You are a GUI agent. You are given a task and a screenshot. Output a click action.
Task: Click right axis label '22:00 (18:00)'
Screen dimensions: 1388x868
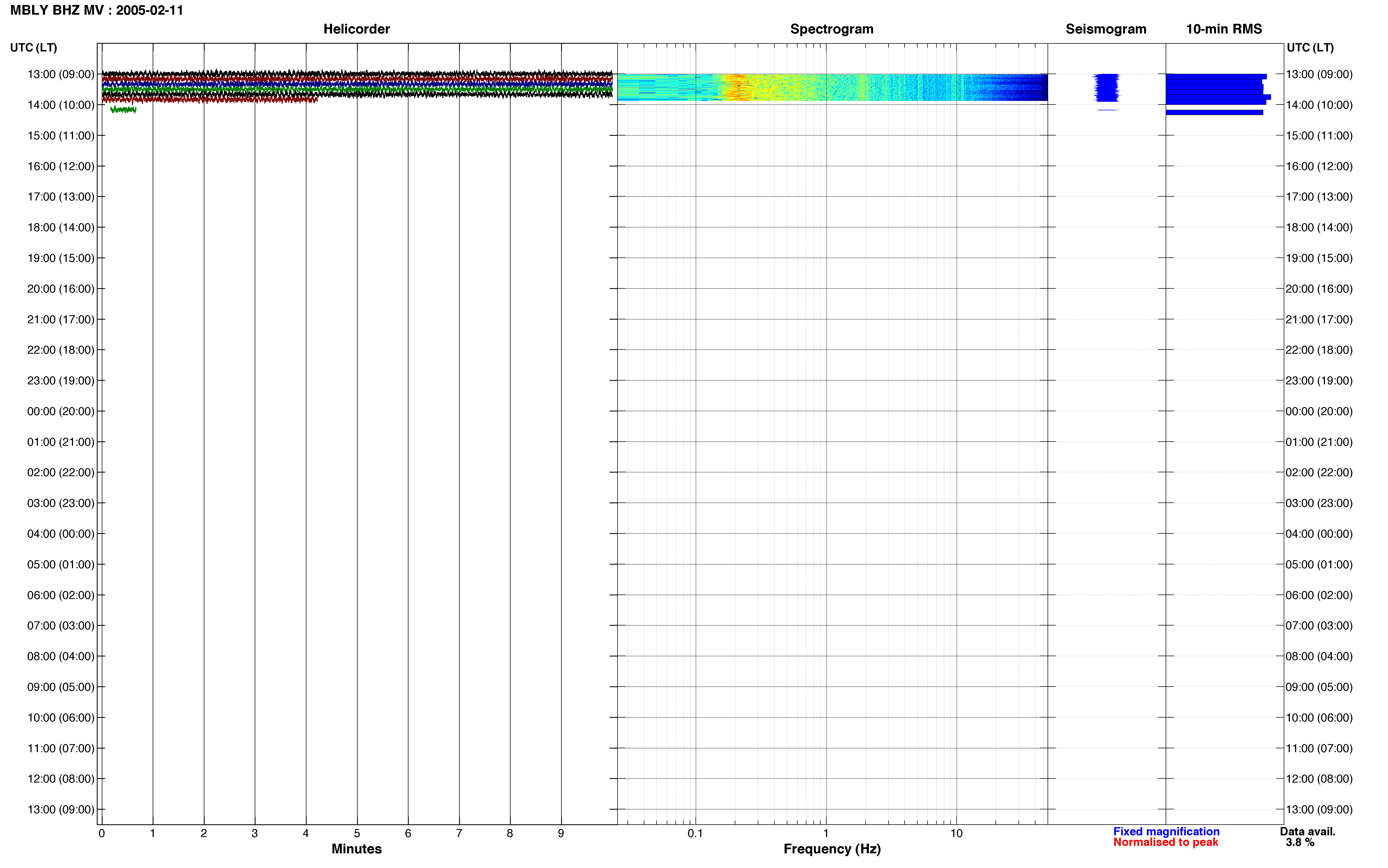pyautogui.click(x=1319, y=350)
